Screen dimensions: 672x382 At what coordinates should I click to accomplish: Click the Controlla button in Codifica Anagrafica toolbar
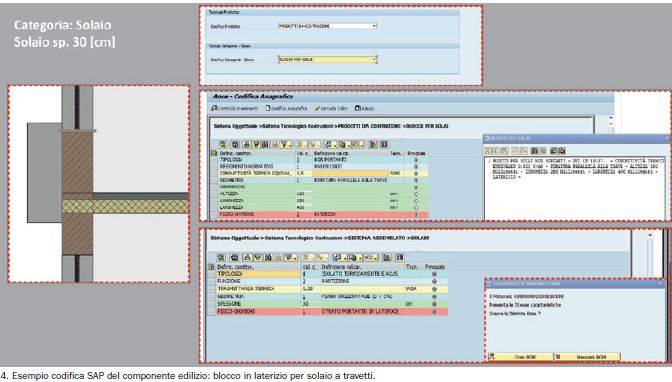pyautogui.click(x=235, y=108)
